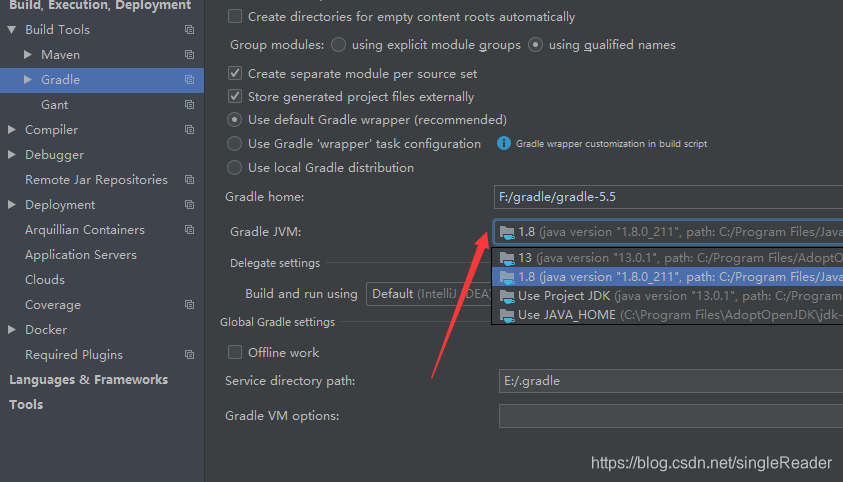This screenshot has width=843, height=482.
Task: Select Use default Gradle wrapper option
Action: click(234, 119)
